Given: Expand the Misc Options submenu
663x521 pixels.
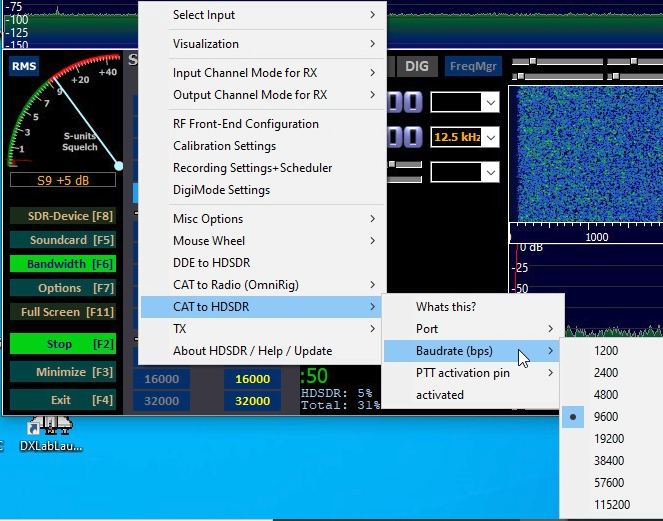Looking at the screenshot, I should pyautogui.click(x=262, y=219).
